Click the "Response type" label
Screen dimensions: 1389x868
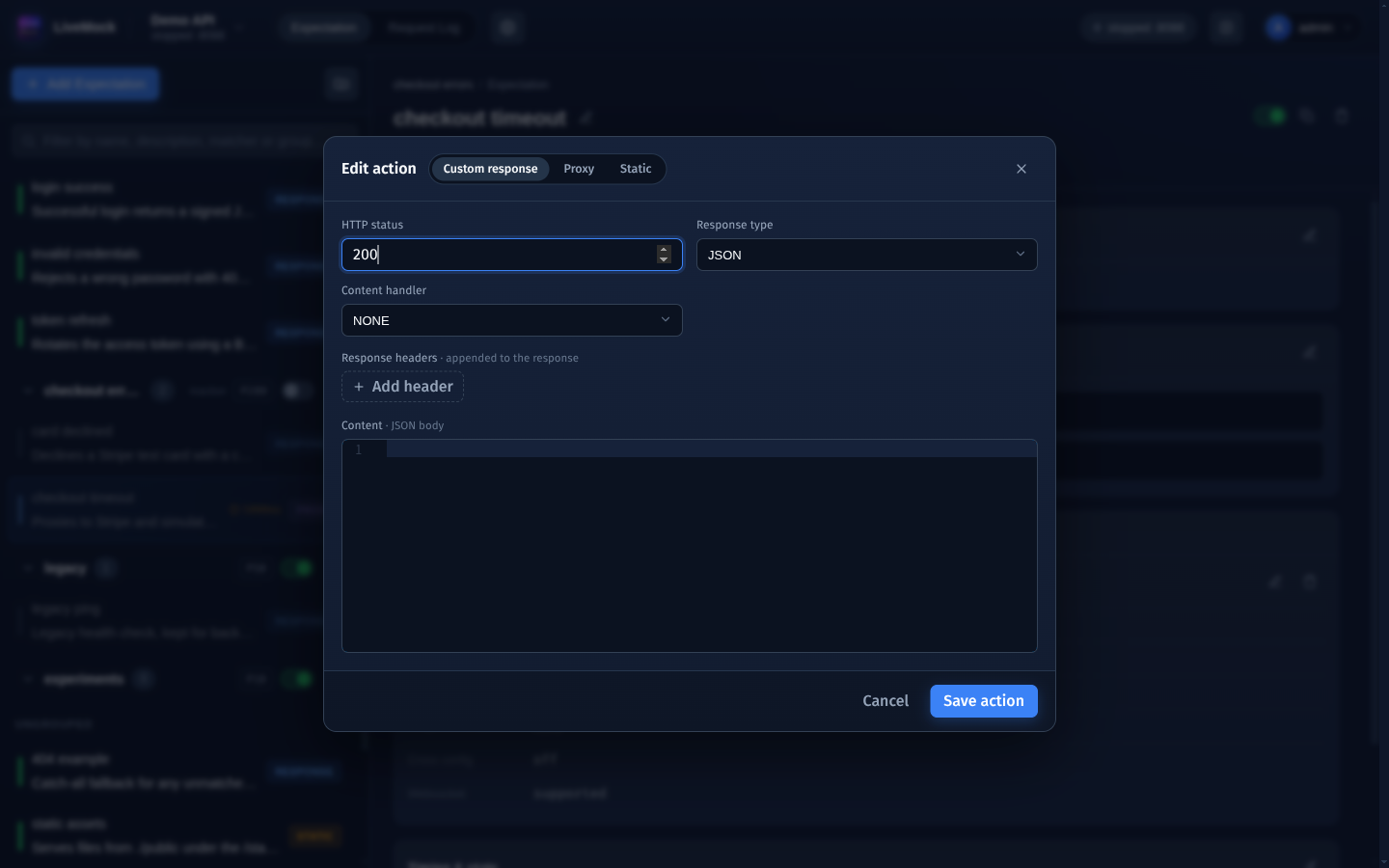click(x=735, y=225)
